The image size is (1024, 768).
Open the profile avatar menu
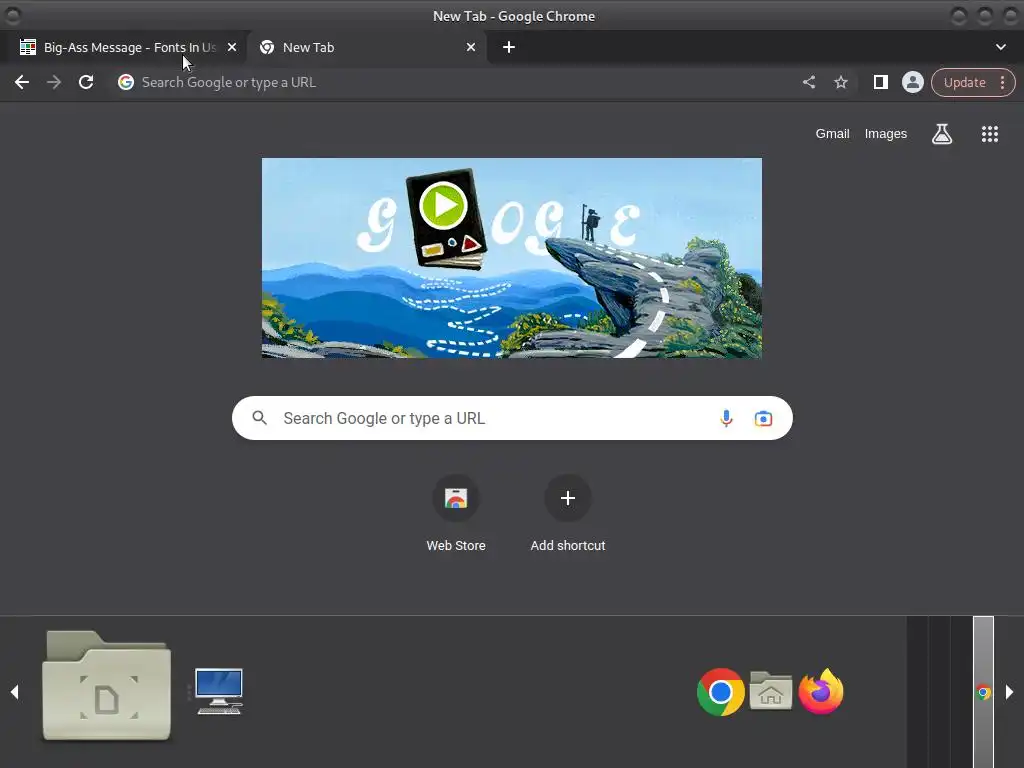(x=913, y=82)
